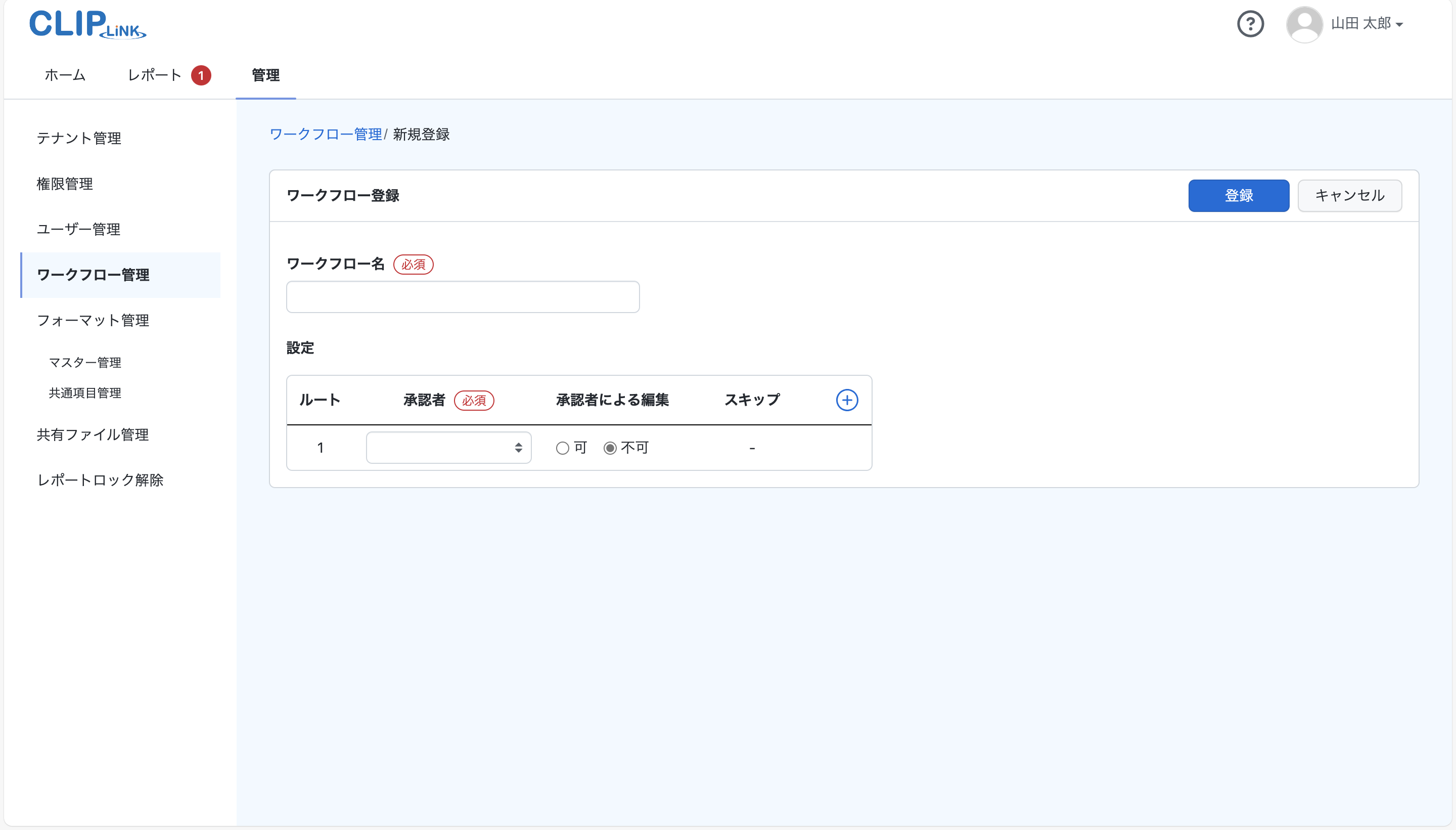1456x830 pixels.
Task: Open the help icon in the header
Action: click(1250, 23)
